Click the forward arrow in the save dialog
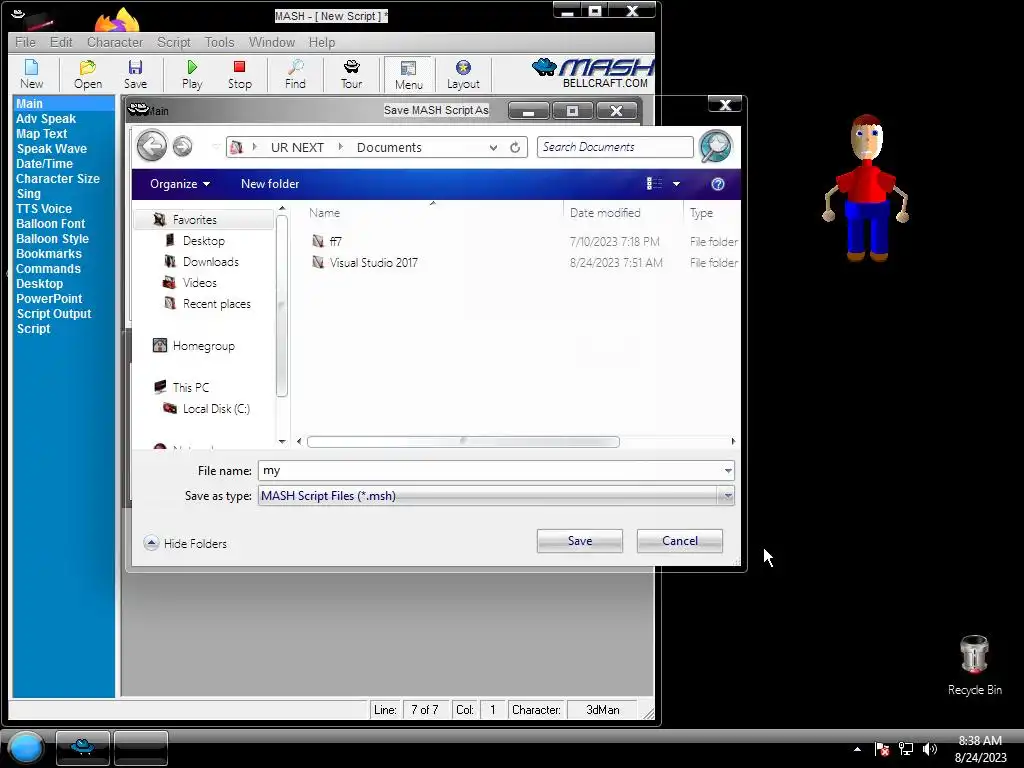The width and height of the screenshot is (1024, 768). click(x=183, y=146)
